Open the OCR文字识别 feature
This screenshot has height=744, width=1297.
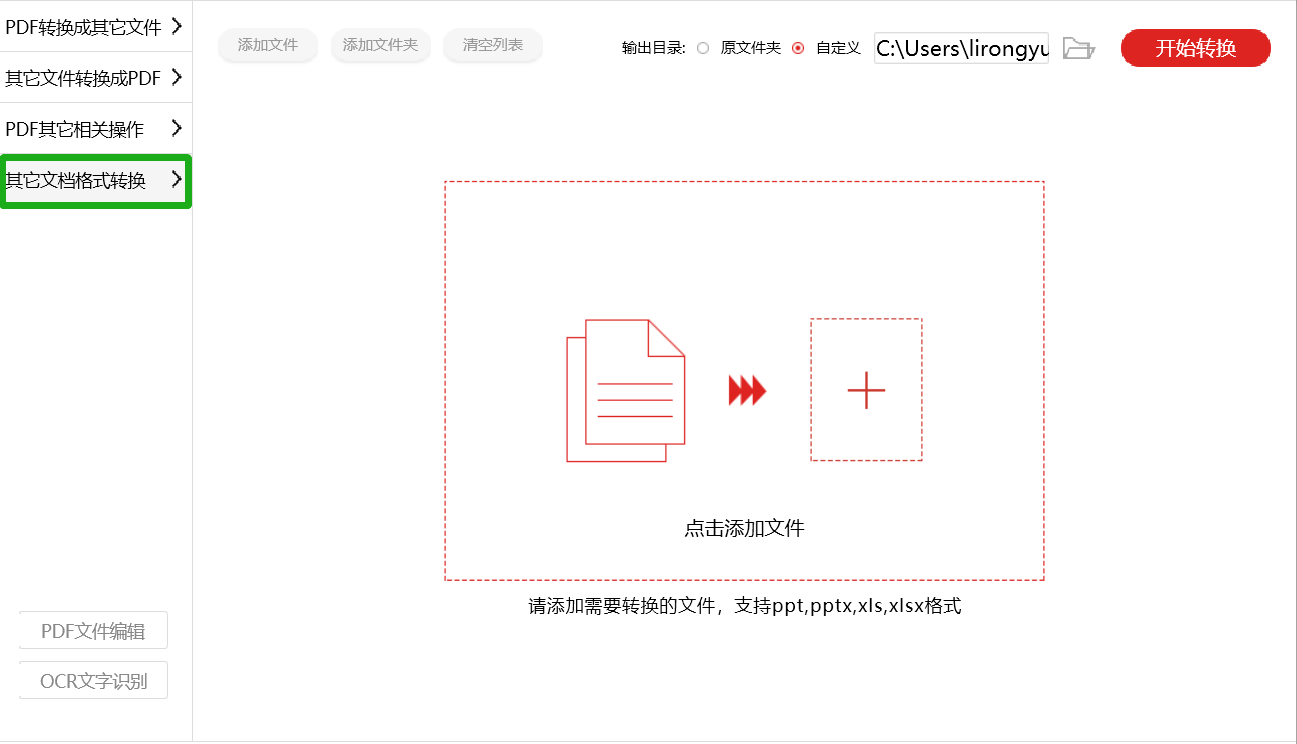93,679
